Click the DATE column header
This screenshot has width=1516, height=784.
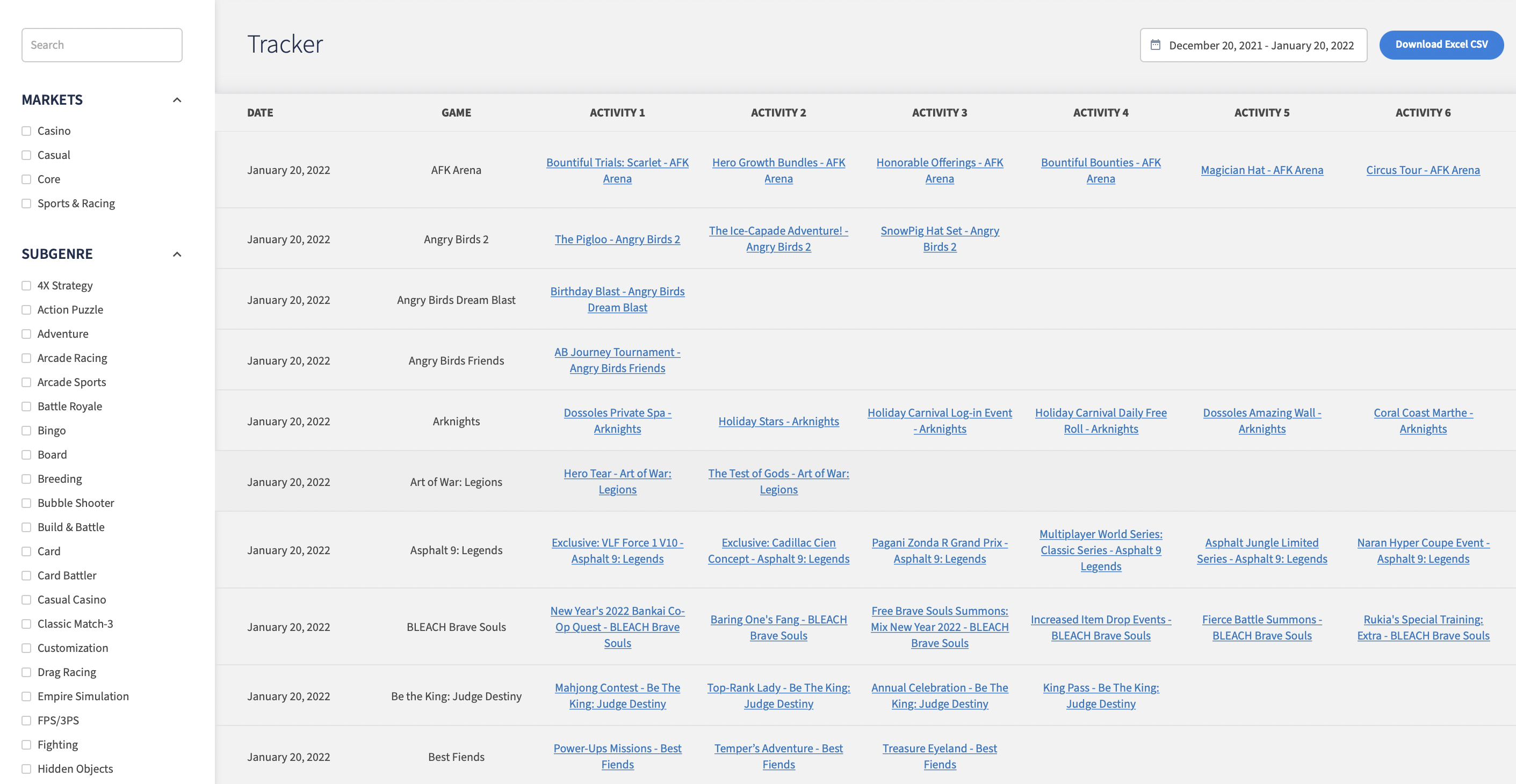click(x=259, y=112)
